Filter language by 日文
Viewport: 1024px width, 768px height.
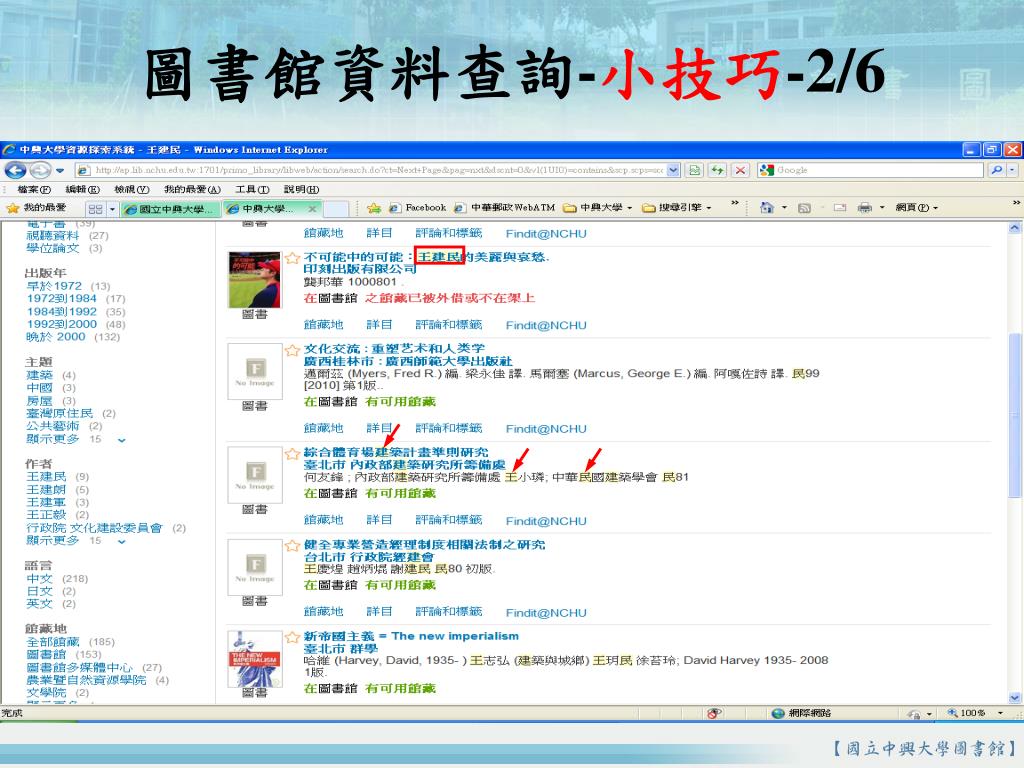click(x=39, y=591)
